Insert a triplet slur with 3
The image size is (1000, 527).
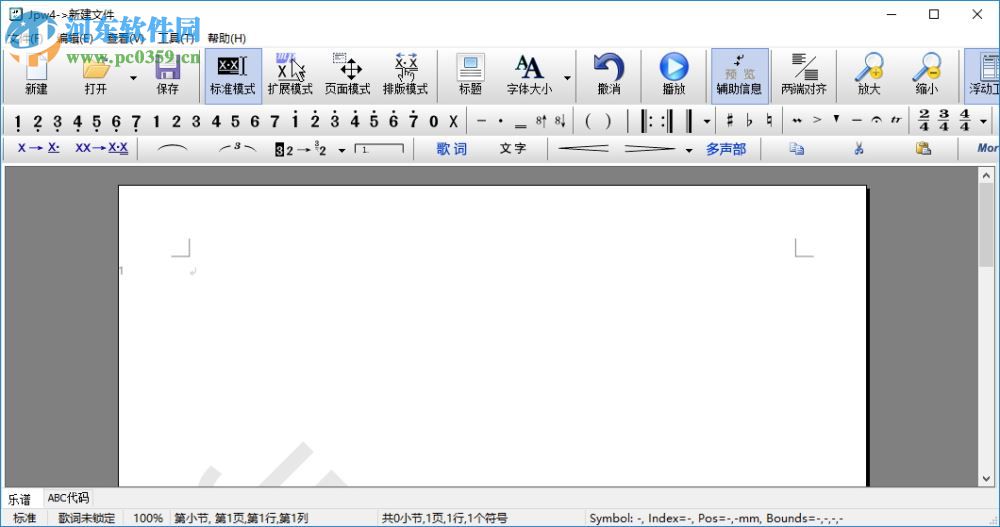coord(237,149)
